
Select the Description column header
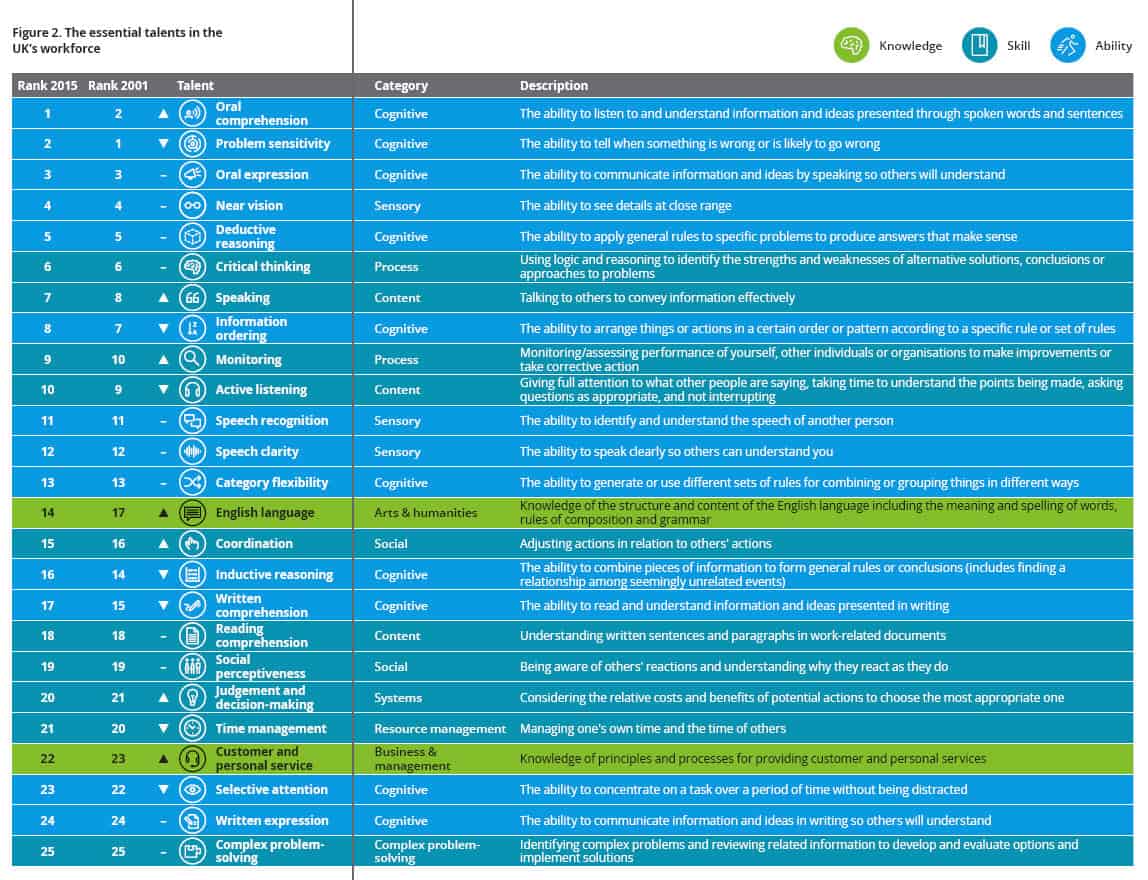click(553, 86)
